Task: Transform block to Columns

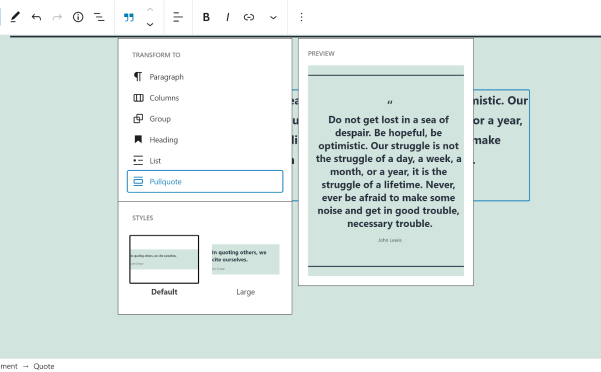Action: click(205, 98)
